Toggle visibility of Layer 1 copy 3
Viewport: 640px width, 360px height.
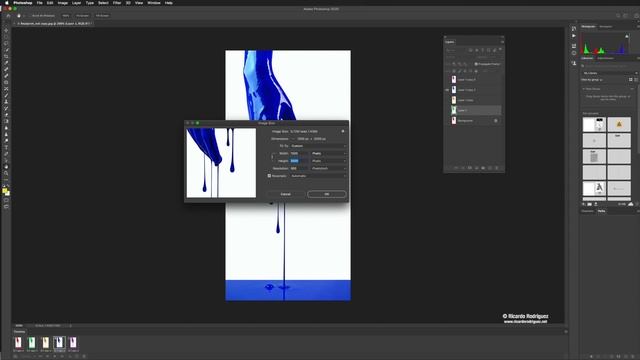click(x=447, y=80)
